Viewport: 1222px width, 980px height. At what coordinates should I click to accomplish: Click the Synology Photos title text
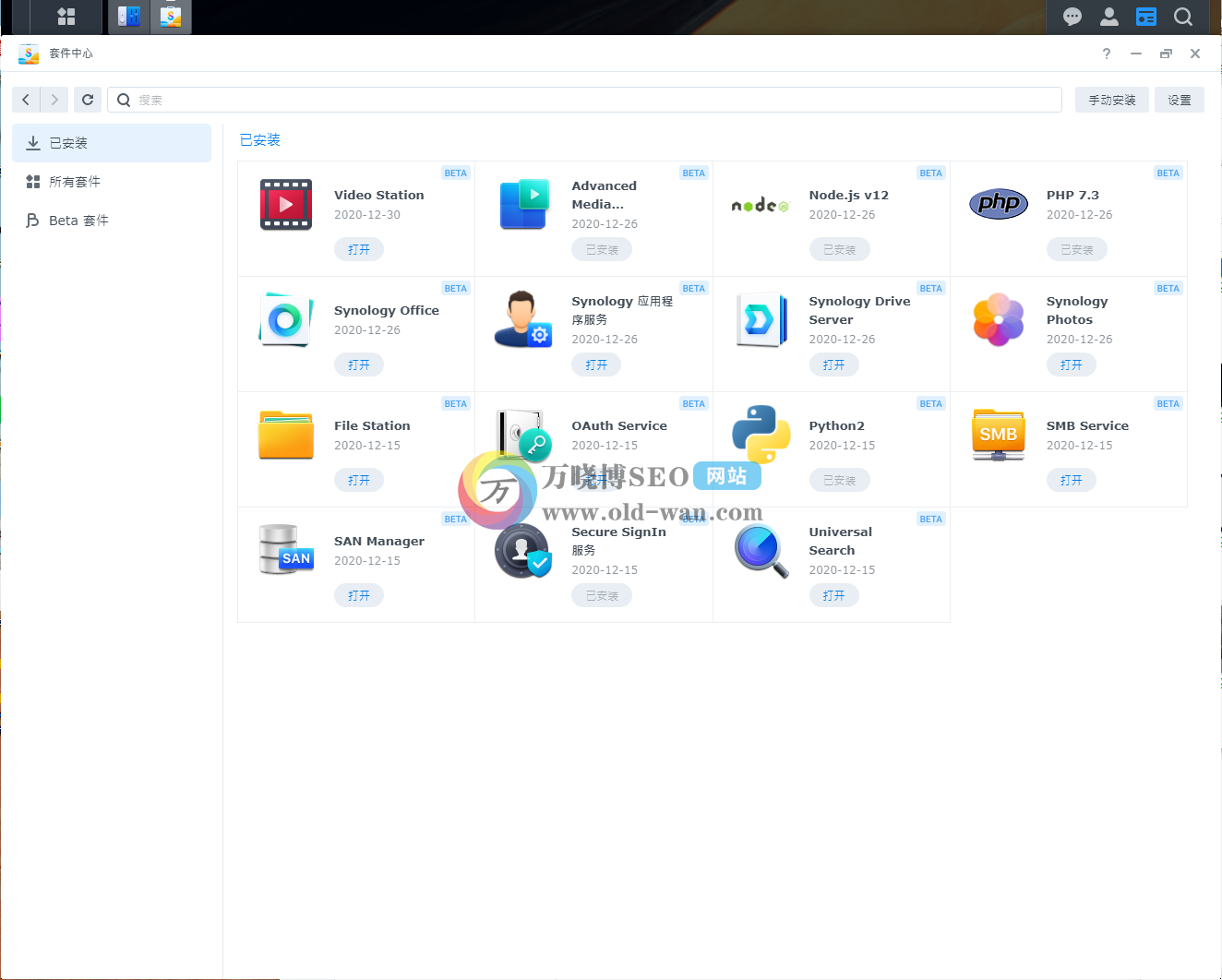coord(1077,310)
